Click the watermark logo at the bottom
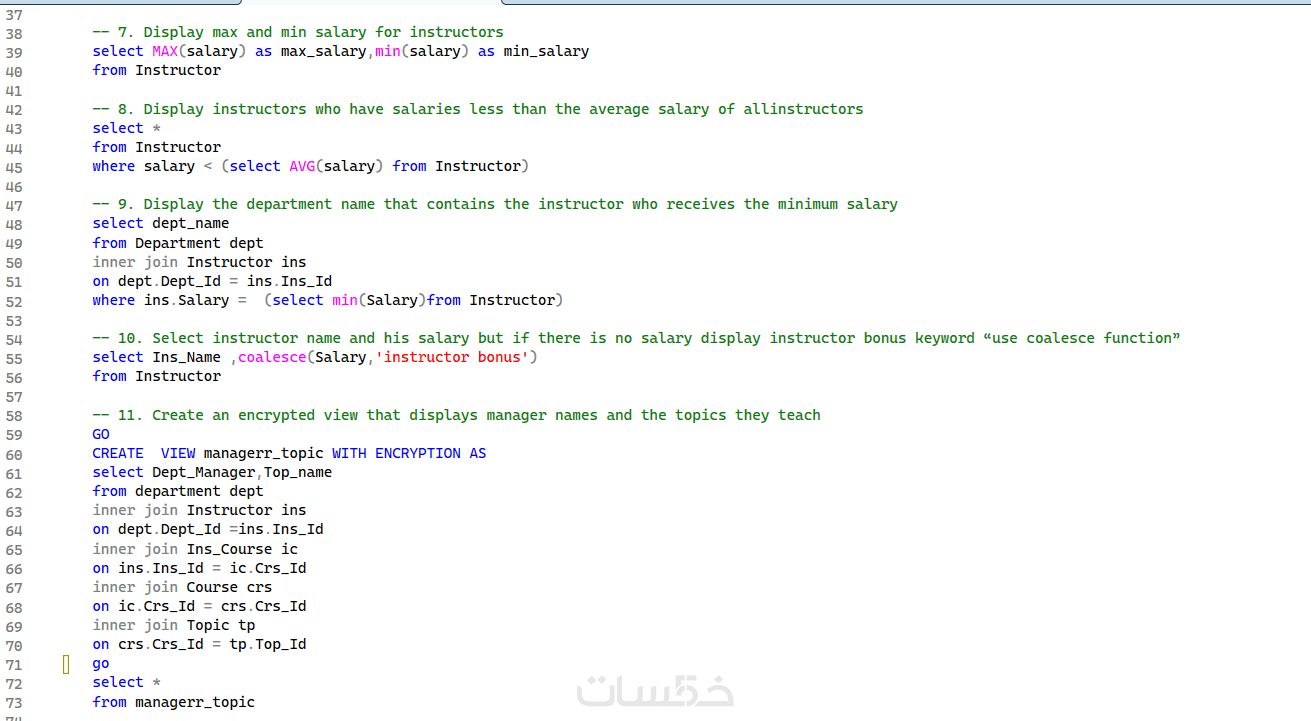This screenshot has width=1311, height=721. [x=655, y=690]
